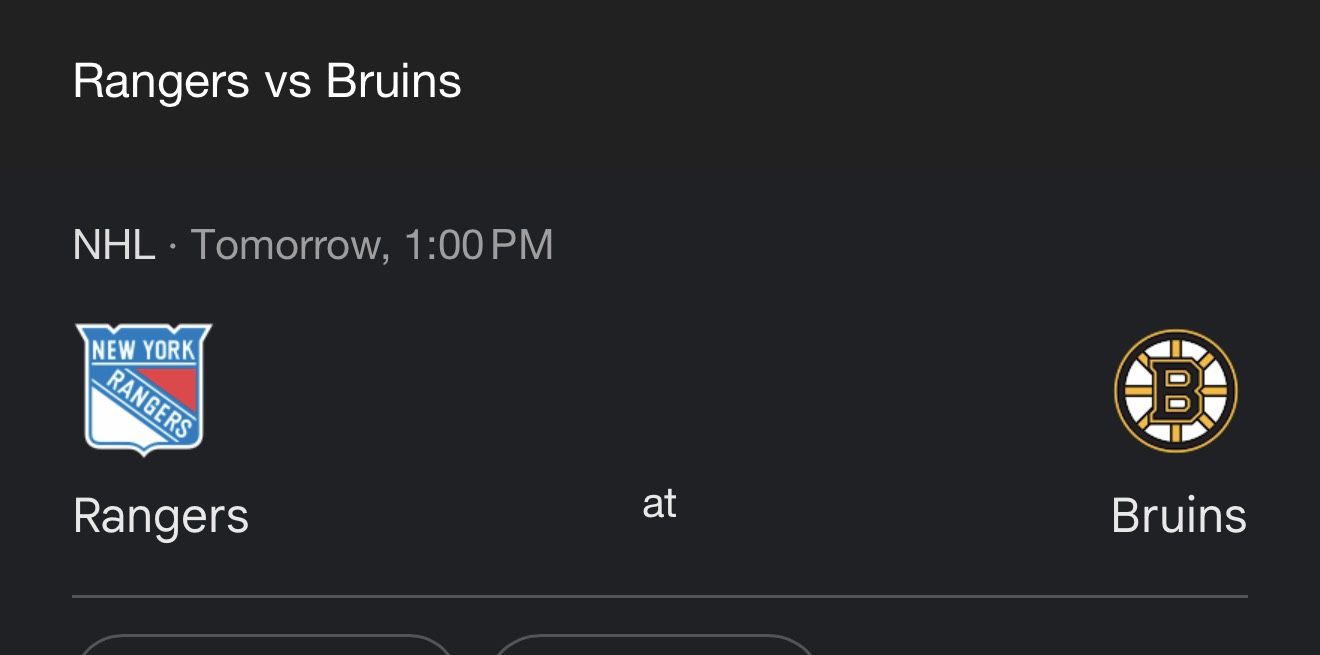Tap the home team's badge above Bruins label
The height and width of the screenshot is (655, 1320).
(1176, 390)
